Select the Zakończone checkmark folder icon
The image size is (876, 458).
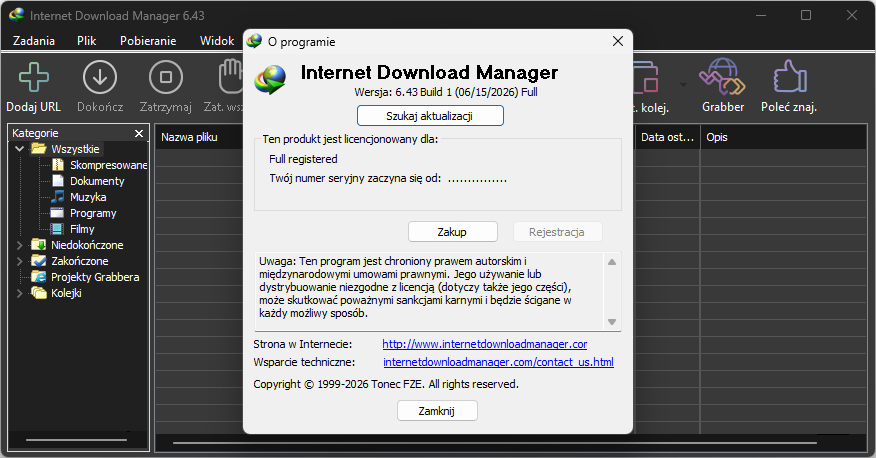(39, 261)
